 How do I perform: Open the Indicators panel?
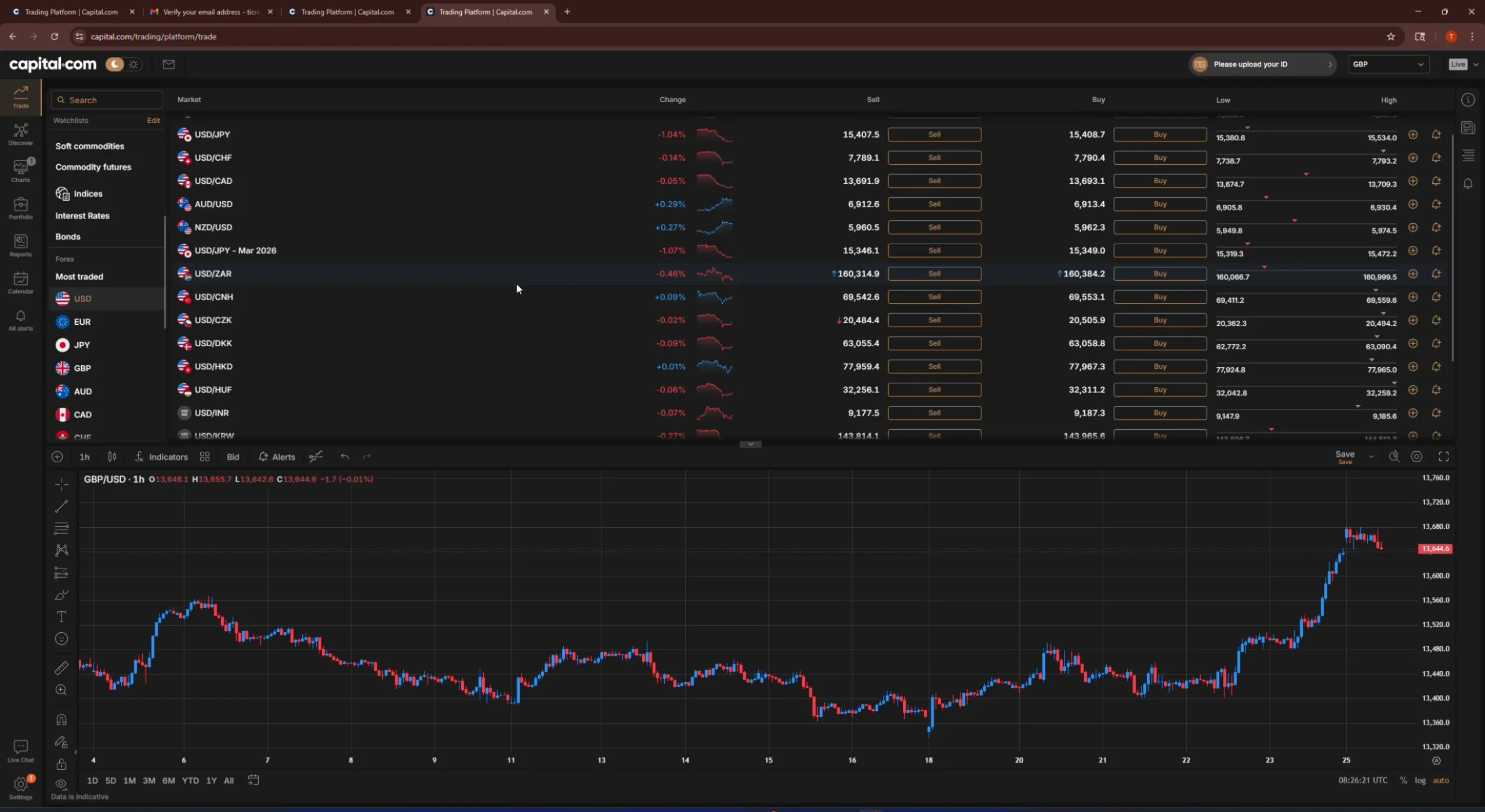coord(161,456)
